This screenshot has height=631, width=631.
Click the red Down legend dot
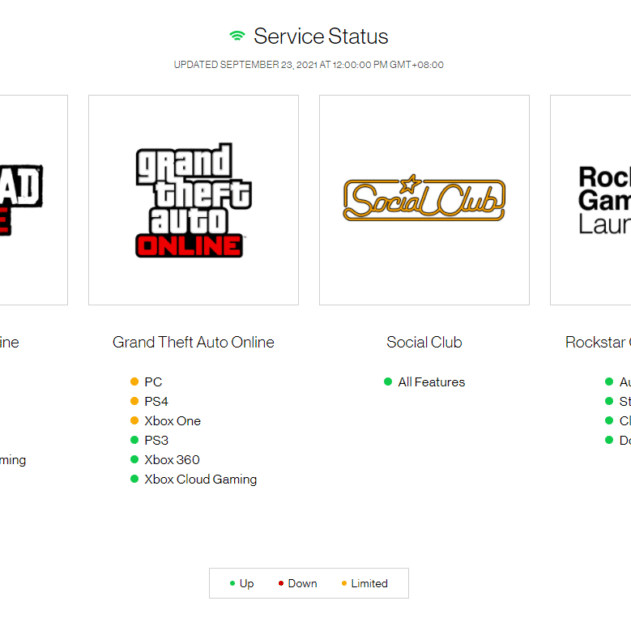coord(281,583)
